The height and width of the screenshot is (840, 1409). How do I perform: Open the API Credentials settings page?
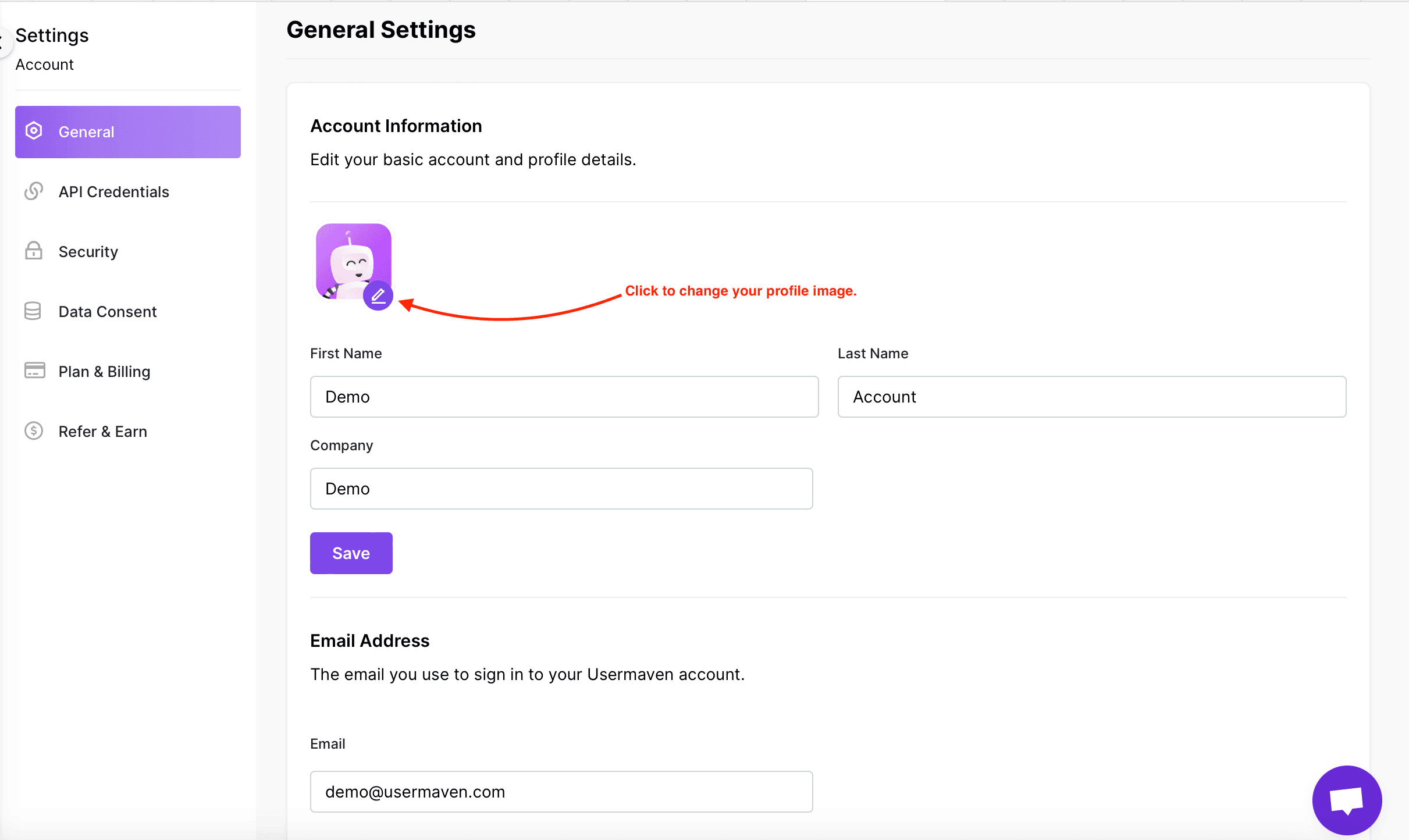click(x=114, y=192)
